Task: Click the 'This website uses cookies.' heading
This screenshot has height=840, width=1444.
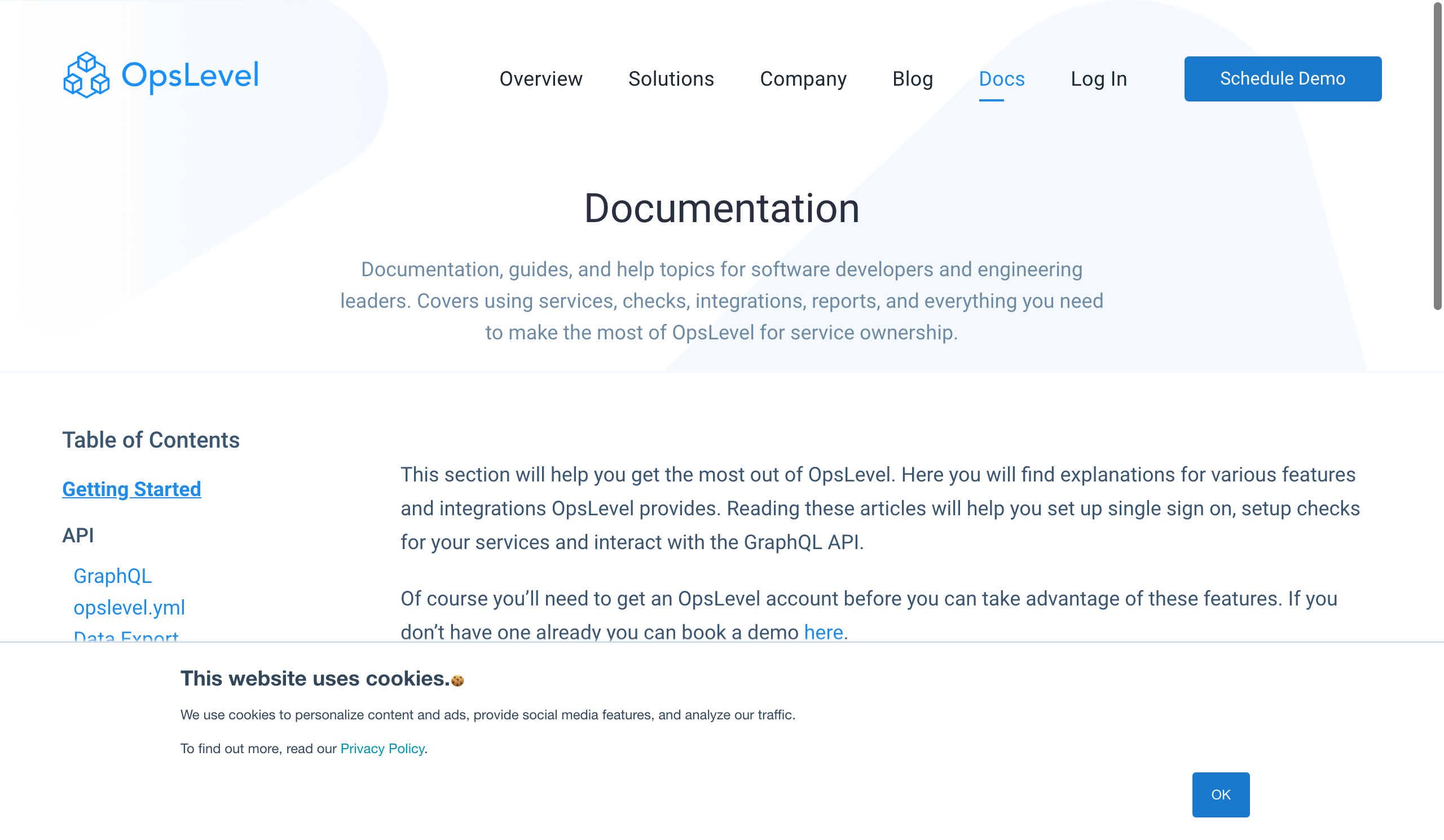Action: point(315,679)
